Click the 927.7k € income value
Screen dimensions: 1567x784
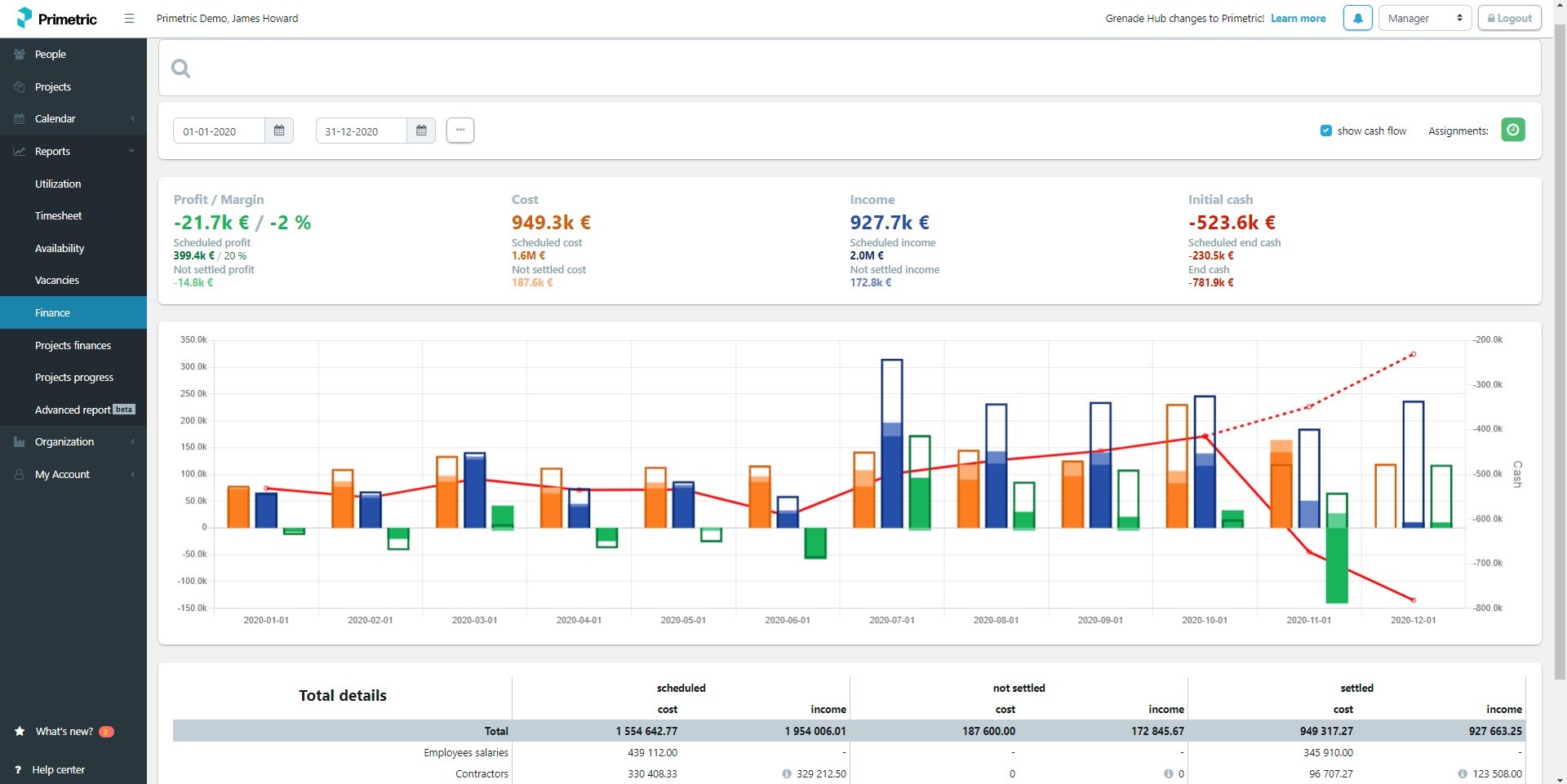point(890,222)
